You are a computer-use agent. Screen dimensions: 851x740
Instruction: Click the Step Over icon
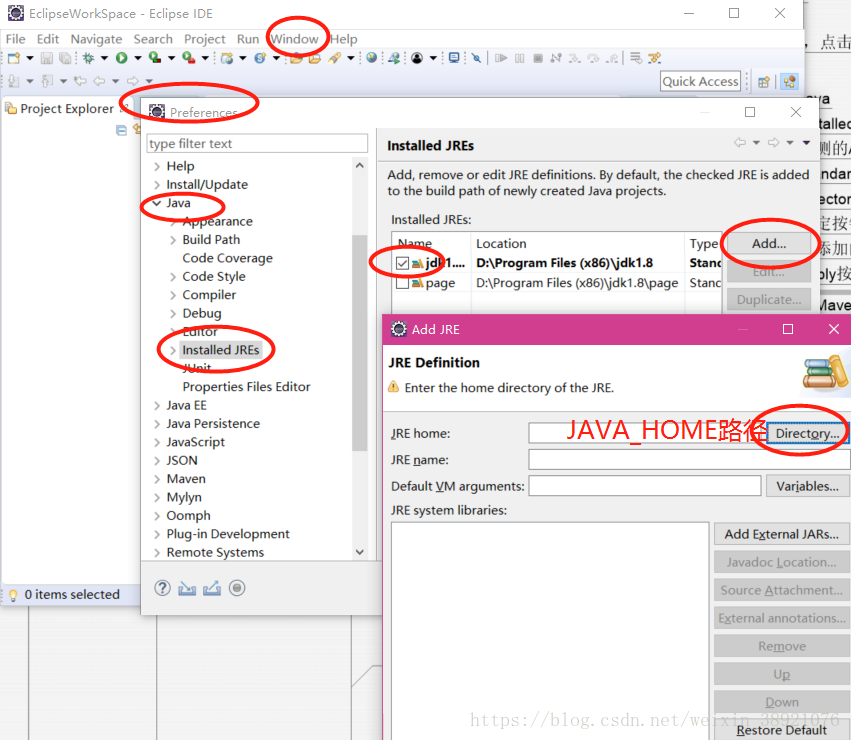coord(593,58)
